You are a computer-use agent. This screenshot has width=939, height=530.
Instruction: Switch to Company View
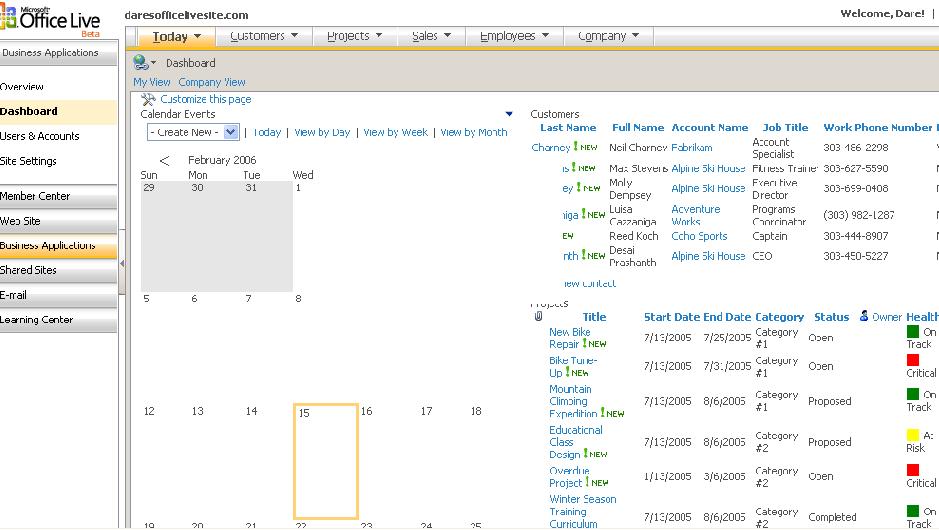[212, 82]
